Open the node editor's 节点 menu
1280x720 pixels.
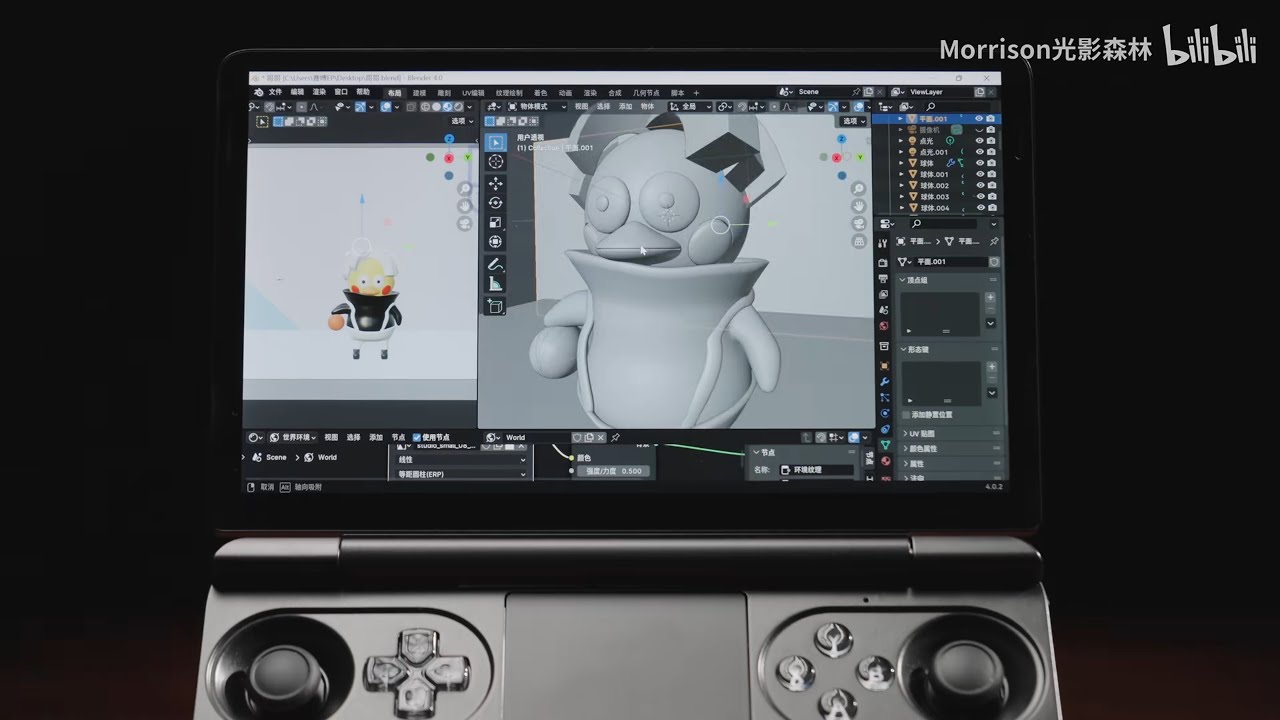399,437
